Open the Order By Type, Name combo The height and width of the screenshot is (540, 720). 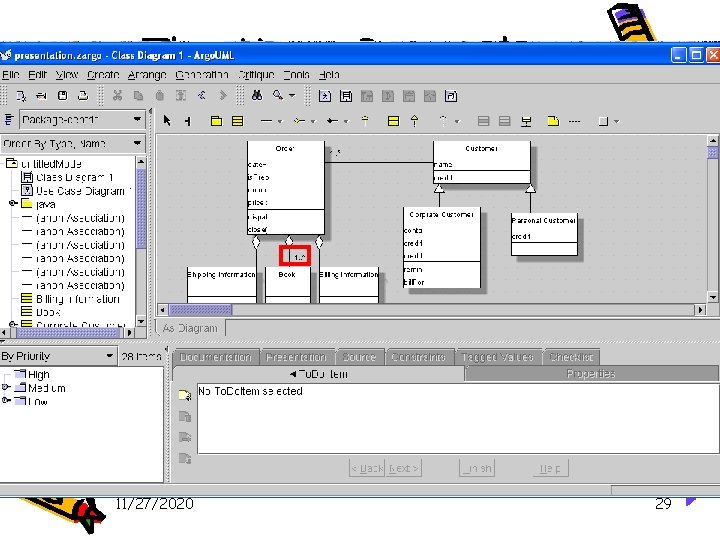(73, 144)
